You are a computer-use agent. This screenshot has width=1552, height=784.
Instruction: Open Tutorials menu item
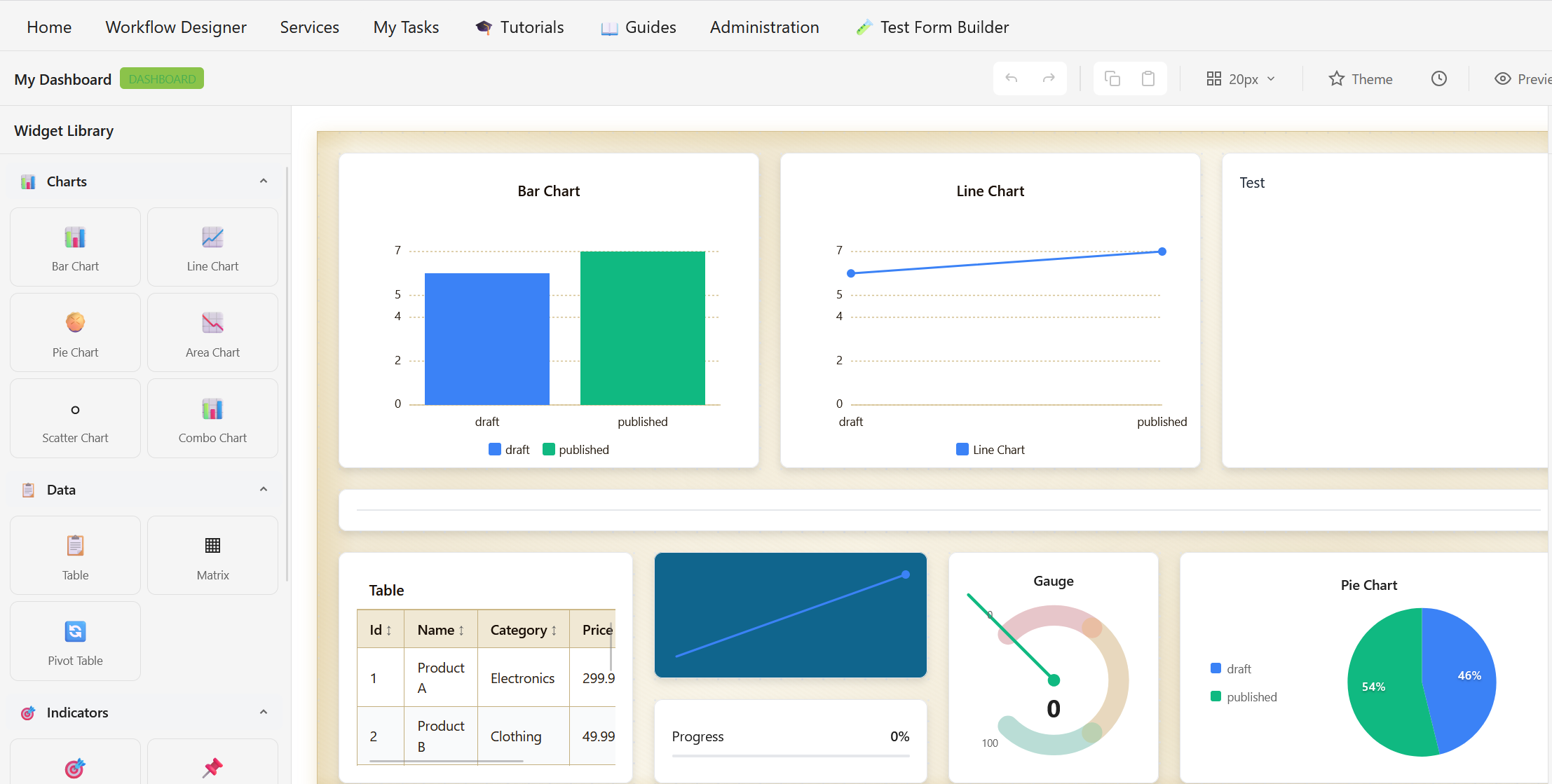click(x=519, y=27)
